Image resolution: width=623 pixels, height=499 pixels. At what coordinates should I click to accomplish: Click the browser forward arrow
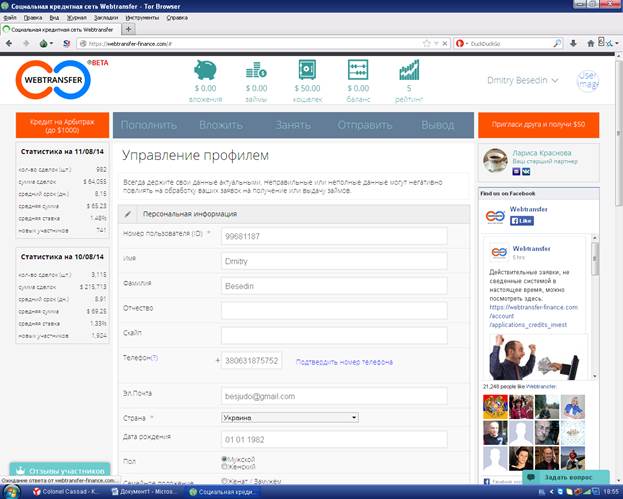tap(26, 43)
